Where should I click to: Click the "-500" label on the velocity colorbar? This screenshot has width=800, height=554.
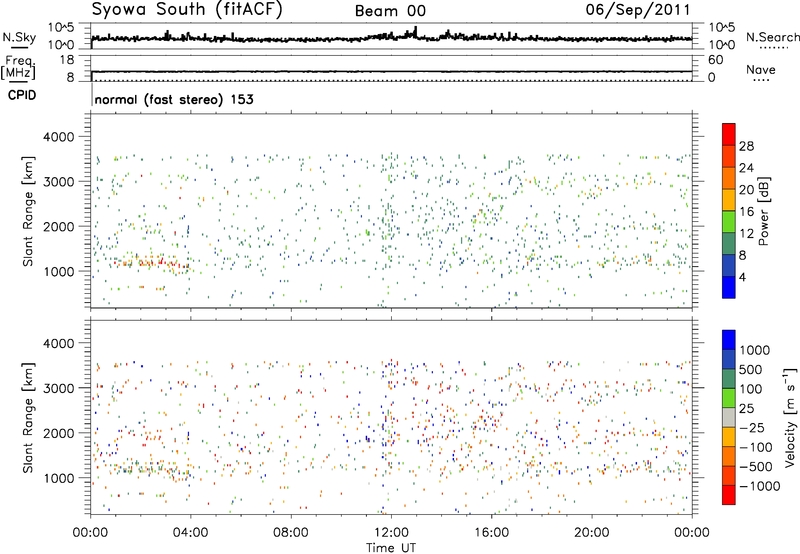coord(756,467)
